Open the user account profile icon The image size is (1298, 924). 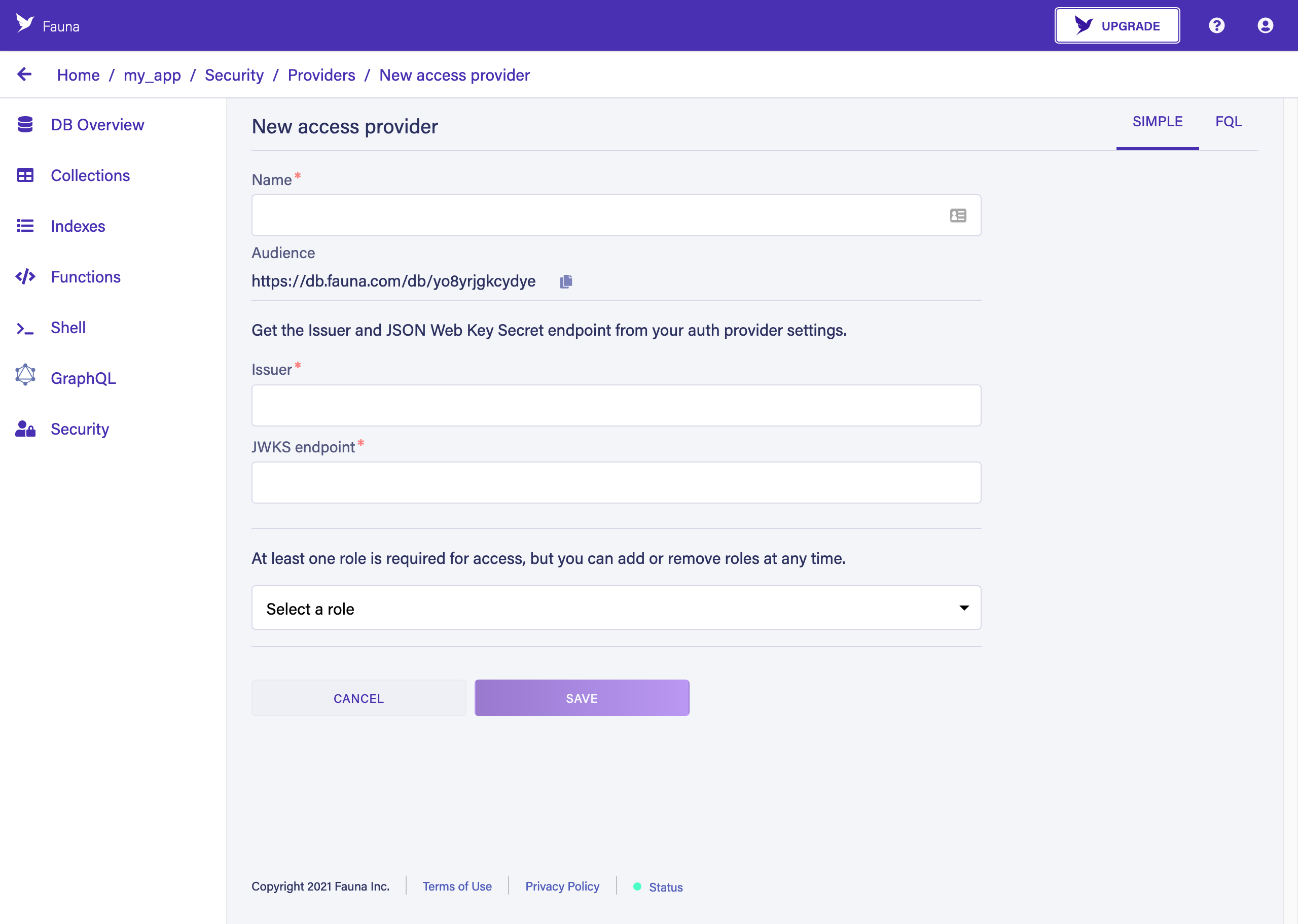tap(1265, 25)
